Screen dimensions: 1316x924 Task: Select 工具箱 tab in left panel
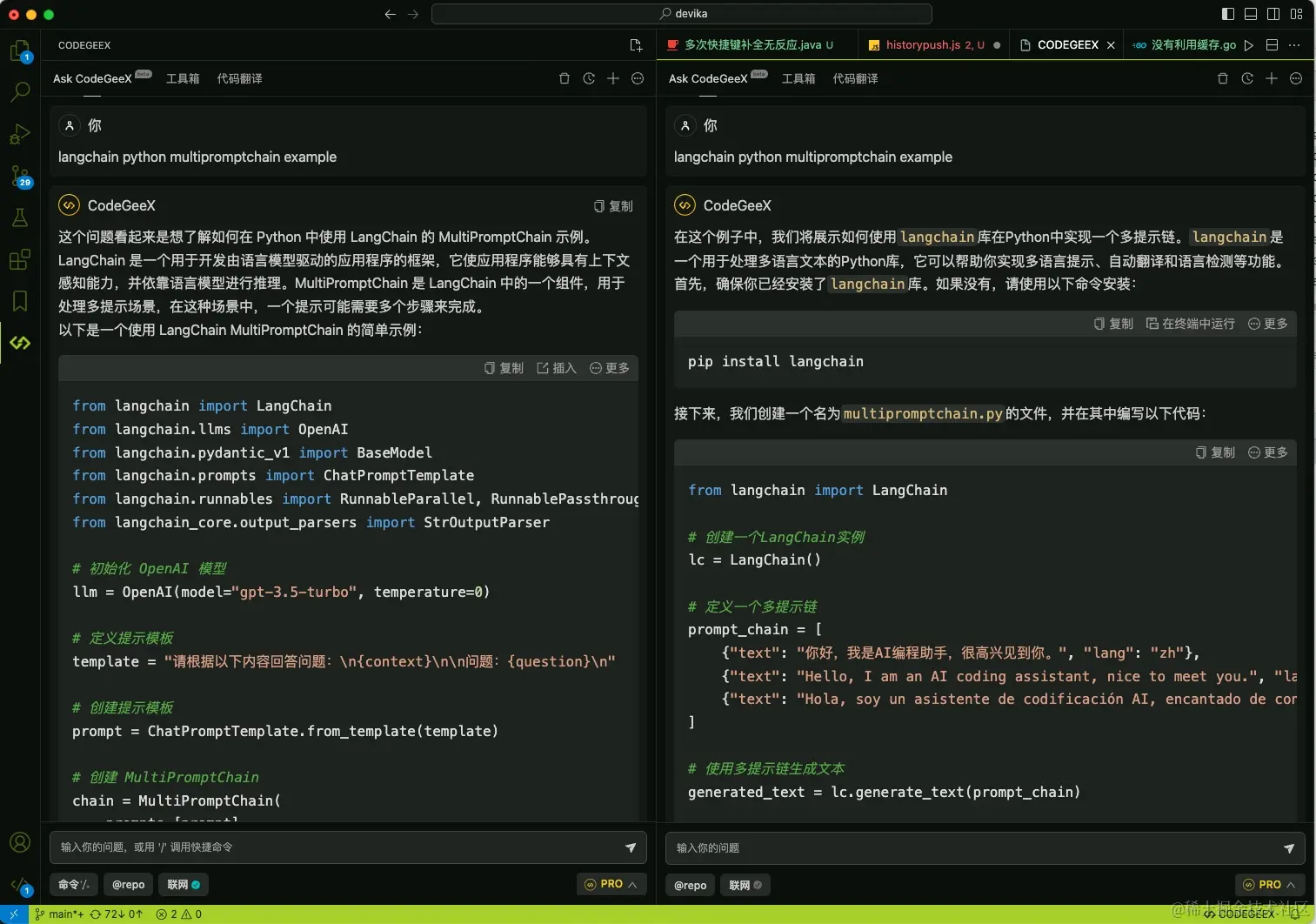click(183, 78)
